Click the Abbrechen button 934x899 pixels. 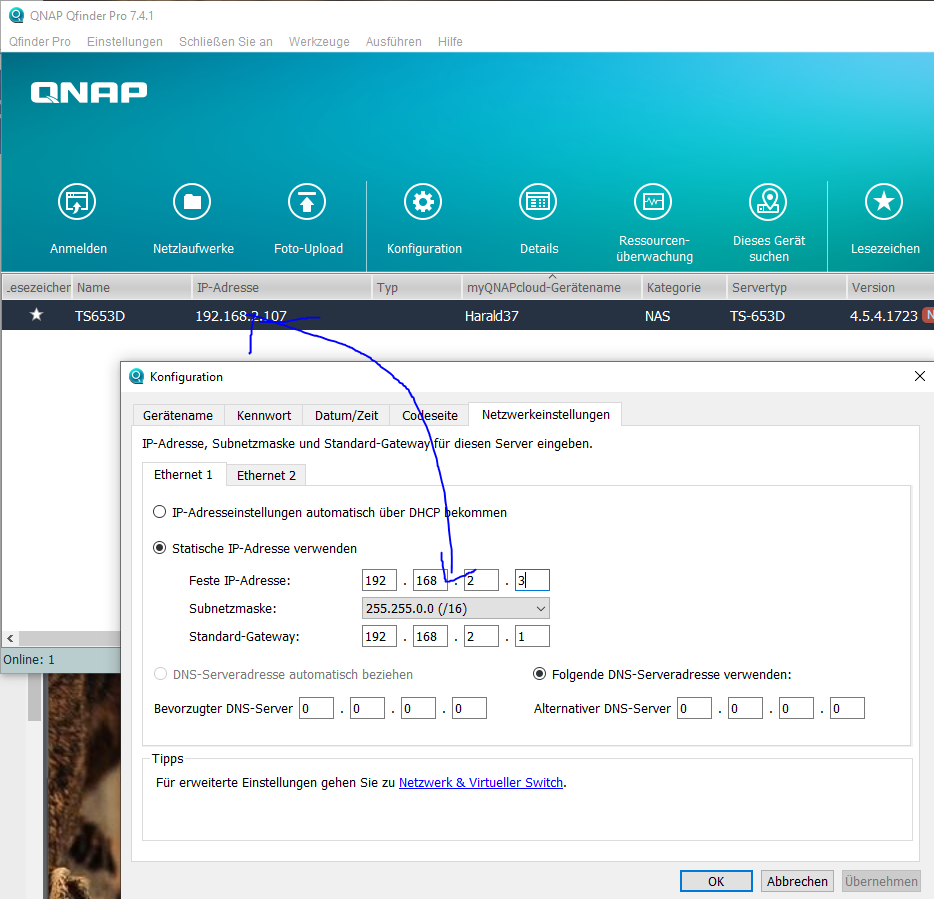pyautogui.click(x=797, y=881)
